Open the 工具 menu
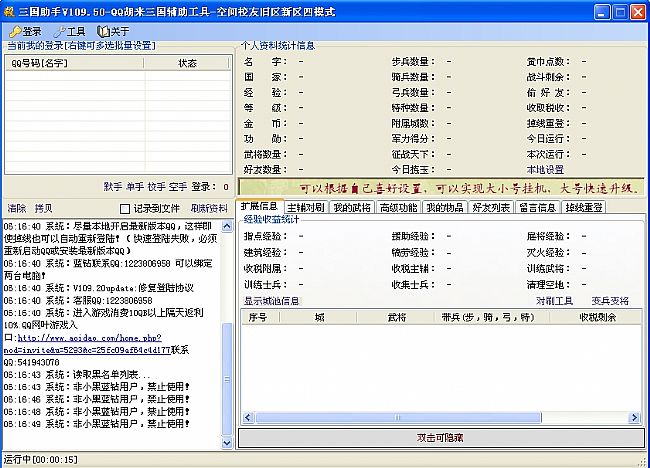 70,32
